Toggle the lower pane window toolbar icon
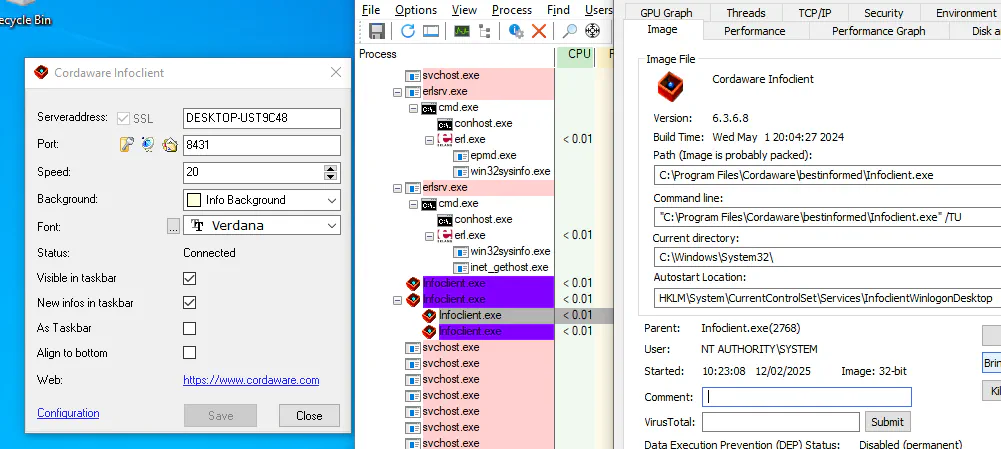Image resolution: width=1001 pixels, height=449 pixels. click(431, 31)
